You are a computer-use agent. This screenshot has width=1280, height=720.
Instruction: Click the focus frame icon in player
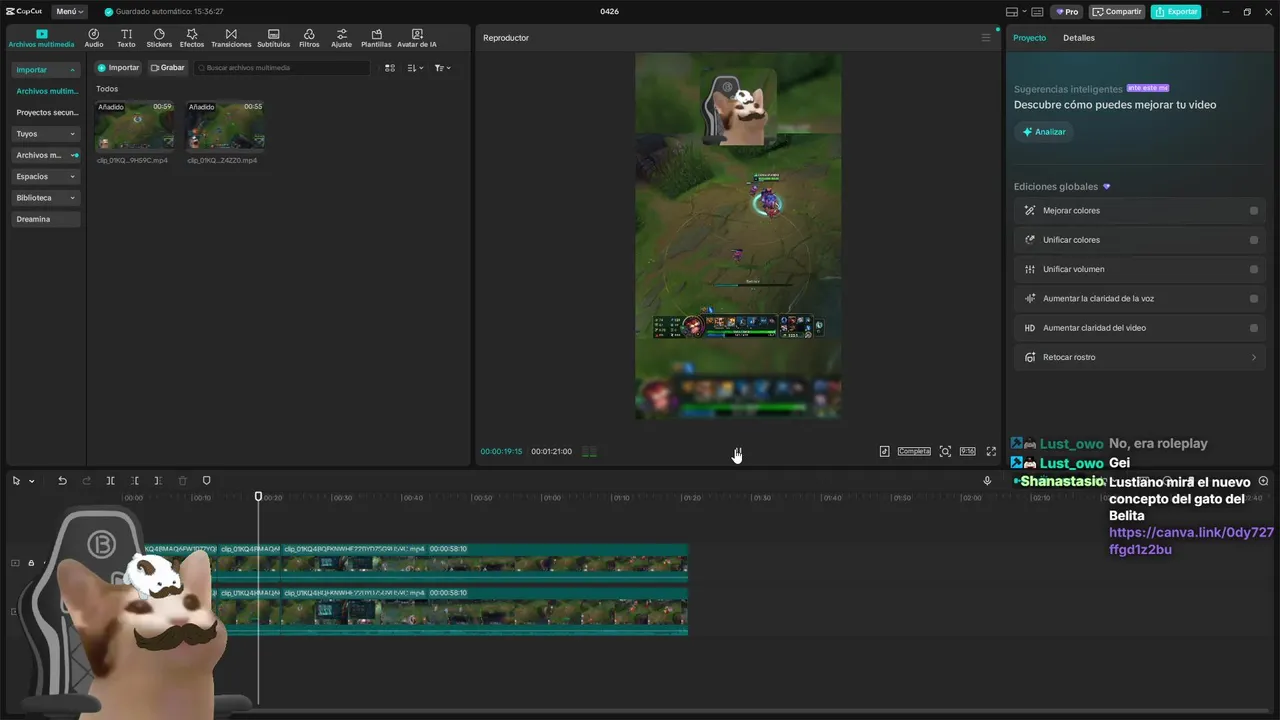(945, 451)
